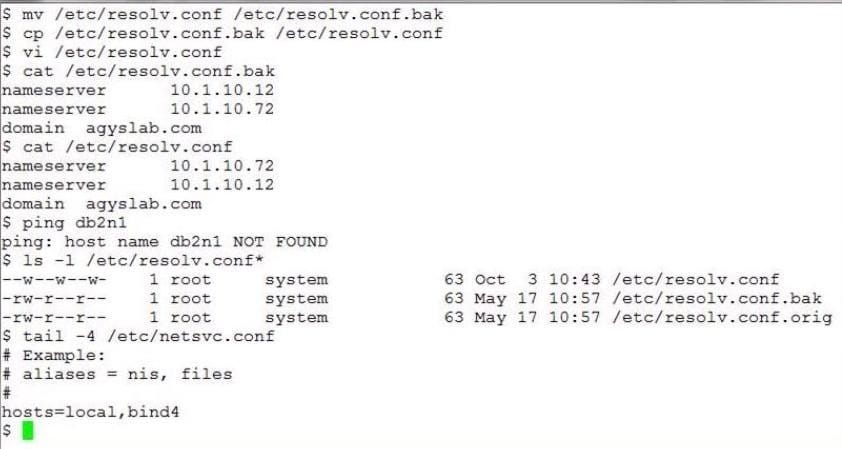Viewport: 842px width, 449px height.
Task: Click the hosts=local,bind4 setting line
Action: [x=91, y=412]
